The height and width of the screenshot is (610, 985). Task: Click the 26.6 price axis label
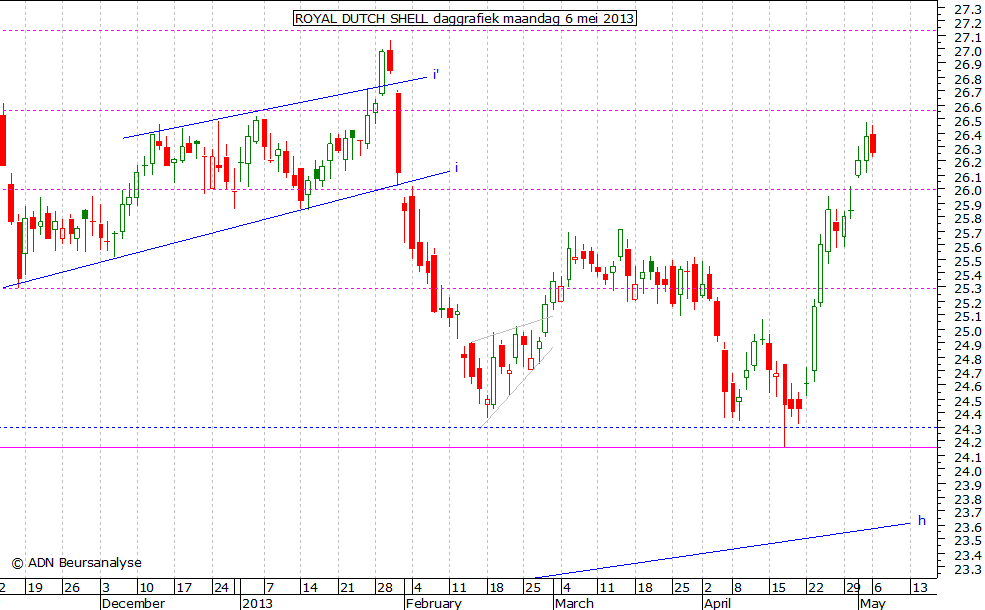click(967, 107)
